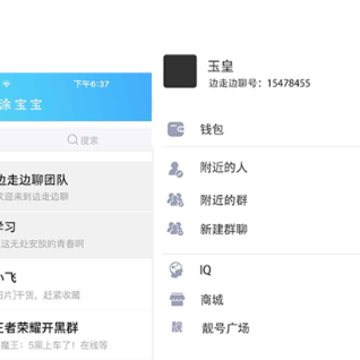This screenshot has height=360, width=360.
Task: Click the 下午6:37 clock in status bar
Action: click(91, 84)
